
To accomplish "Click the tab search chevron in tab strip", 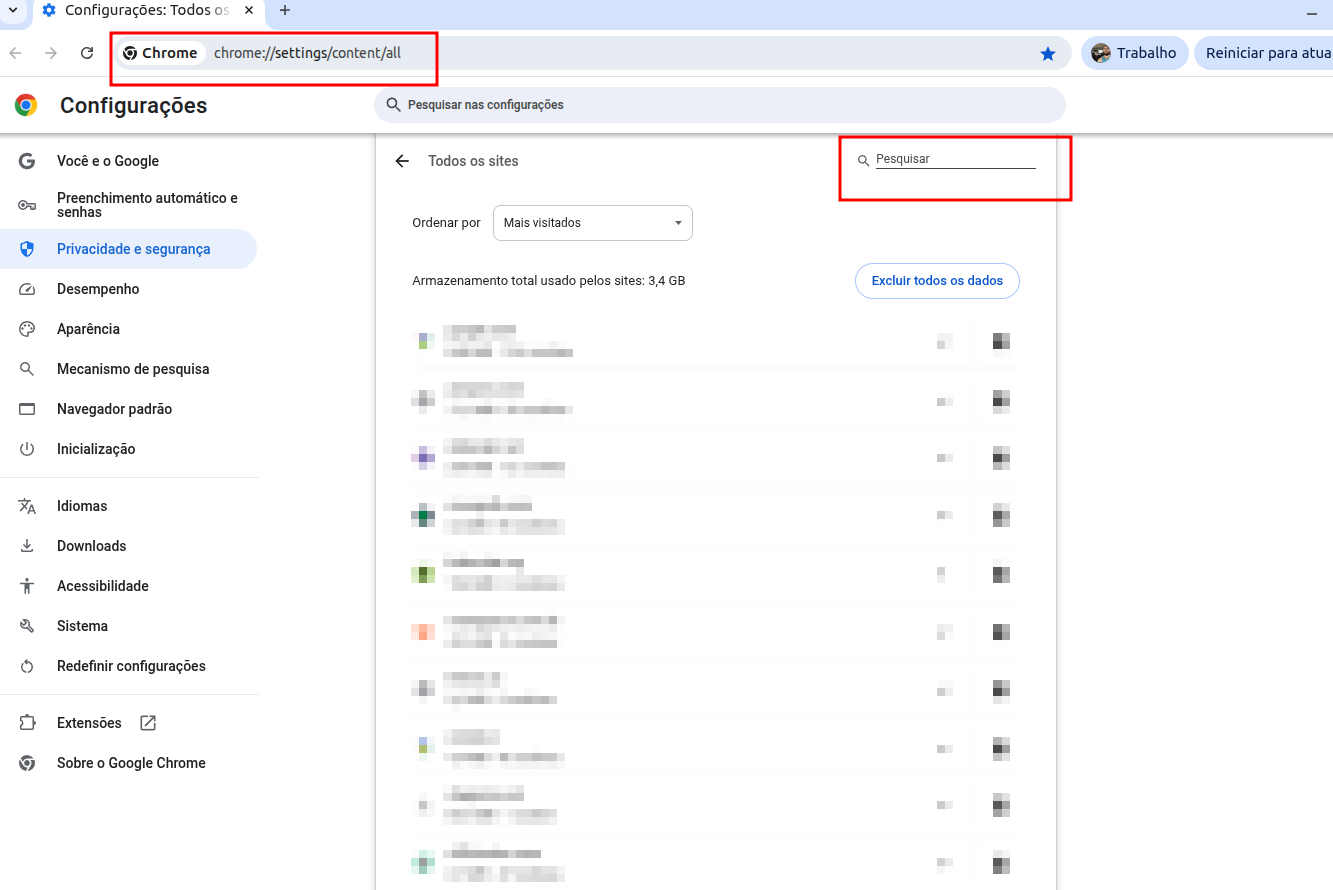I will 13,10.
